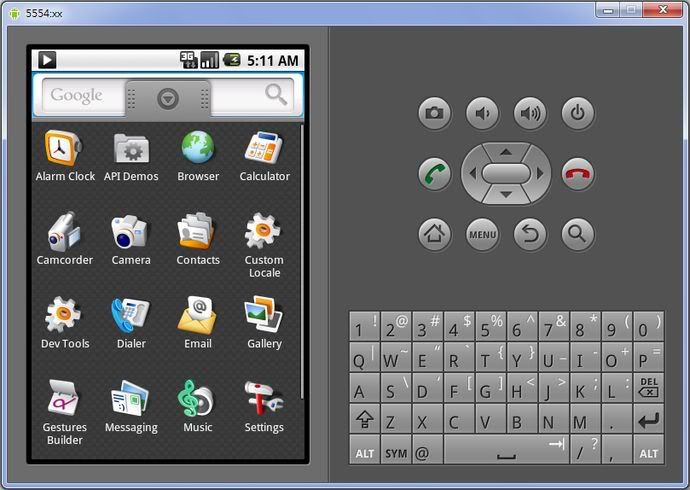Click the slash question mark key
Image resolution: width=690 pixels, height=490 pixels.
585,450
